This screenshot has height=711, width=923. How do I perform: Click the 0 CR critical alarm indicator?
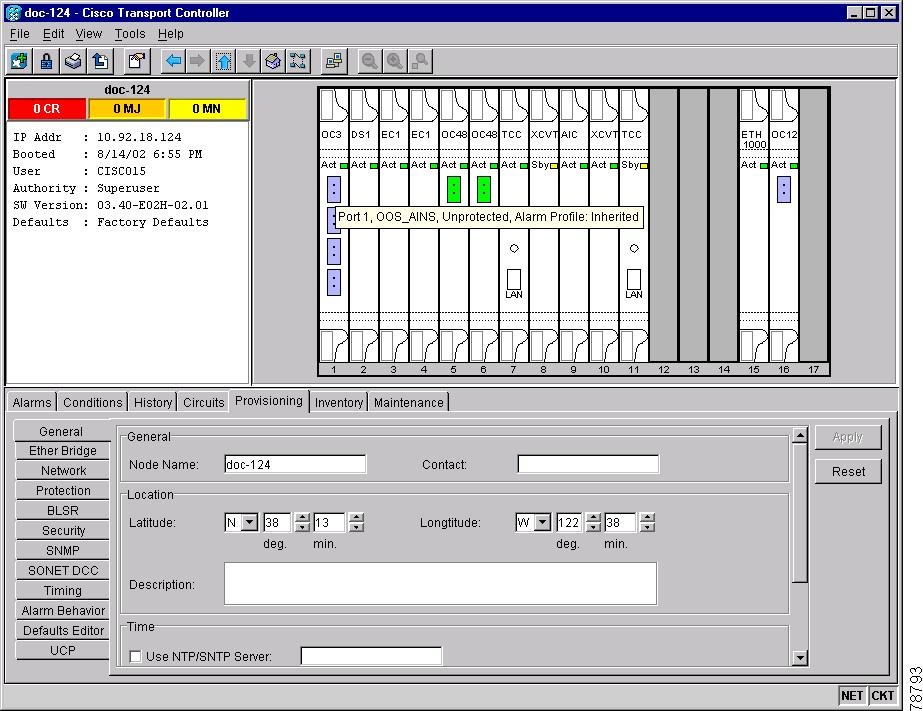tap(47, 109)
